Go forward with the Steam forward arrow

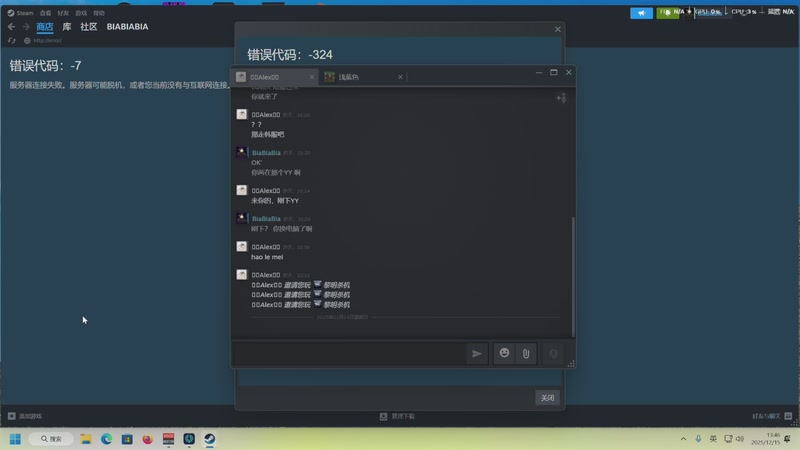pyautogui.click(x=26, y=27)
